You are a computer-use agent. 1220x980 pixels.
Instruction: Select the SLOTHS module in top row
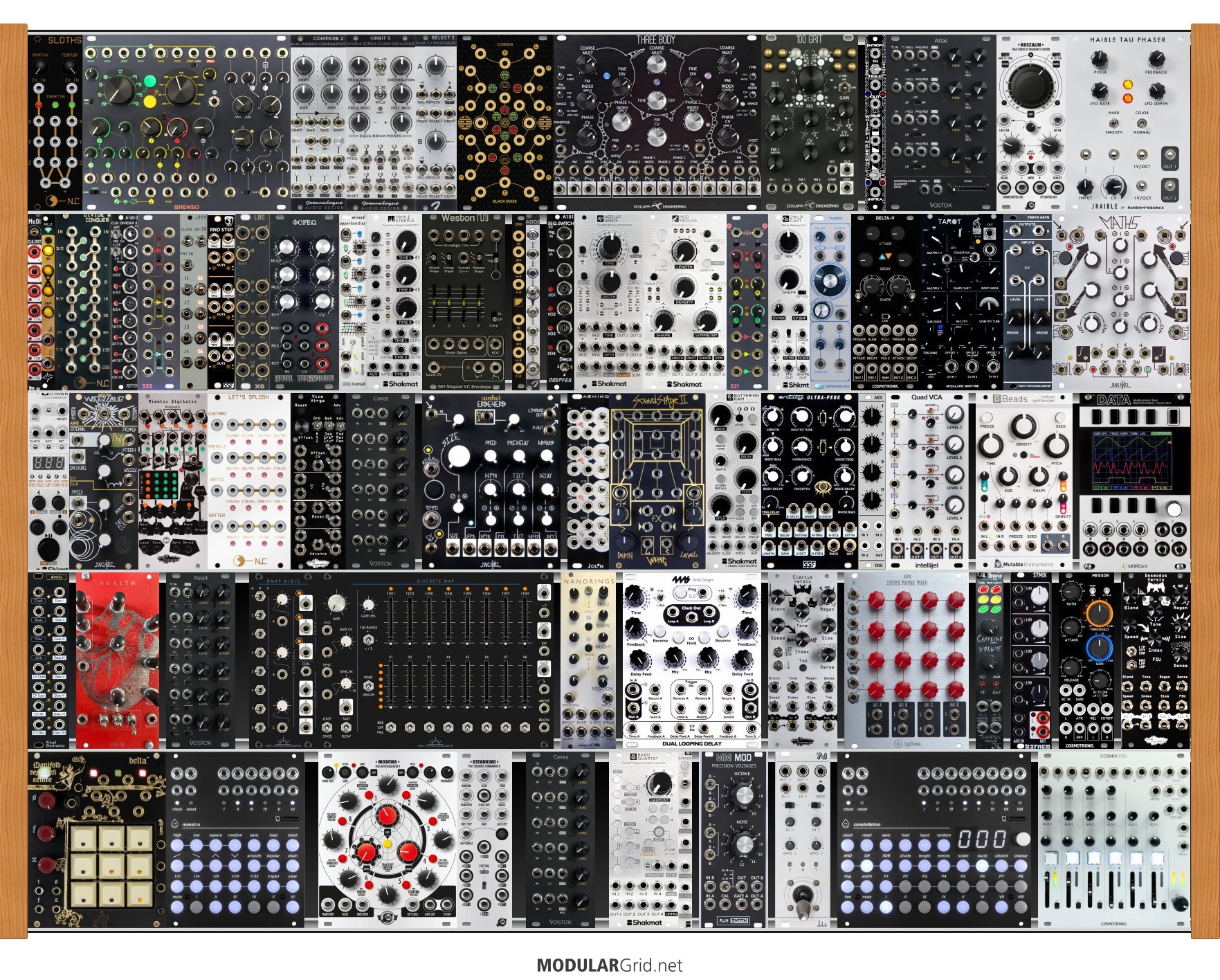point(55,122)
